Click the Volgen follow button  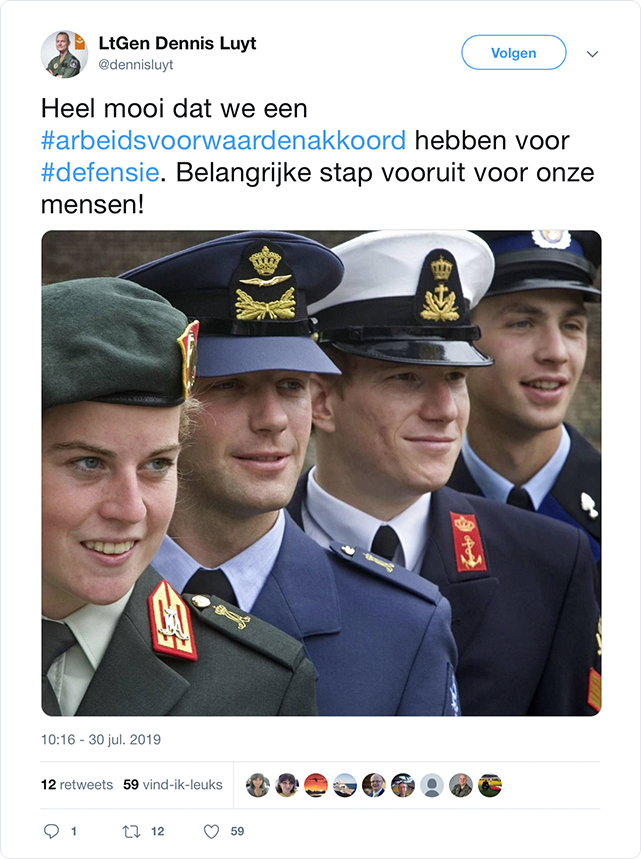pyautogui.click(x=513, y=53)
